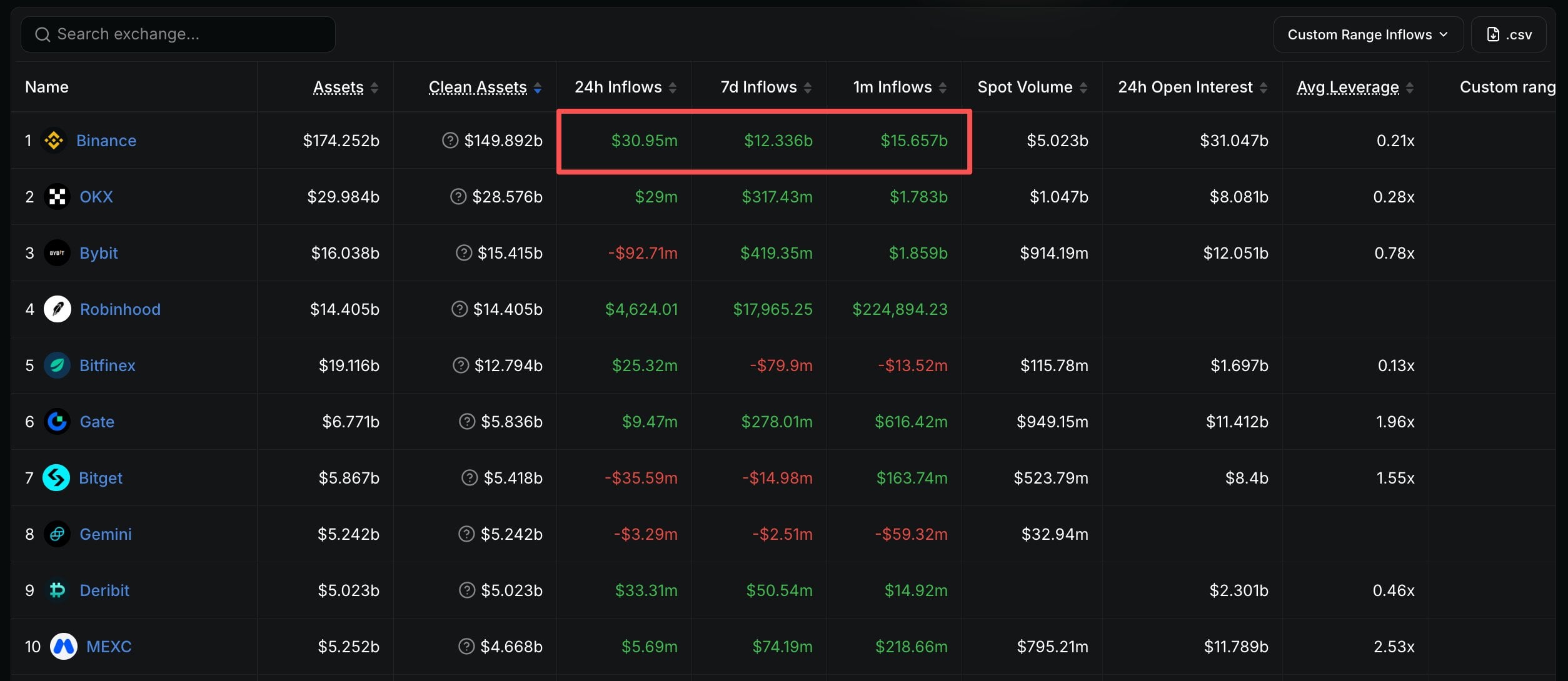Focus the Search exchange input field
Image resolution: width=1568 pixels, height=681 pixels.
(x=178, y=34)
